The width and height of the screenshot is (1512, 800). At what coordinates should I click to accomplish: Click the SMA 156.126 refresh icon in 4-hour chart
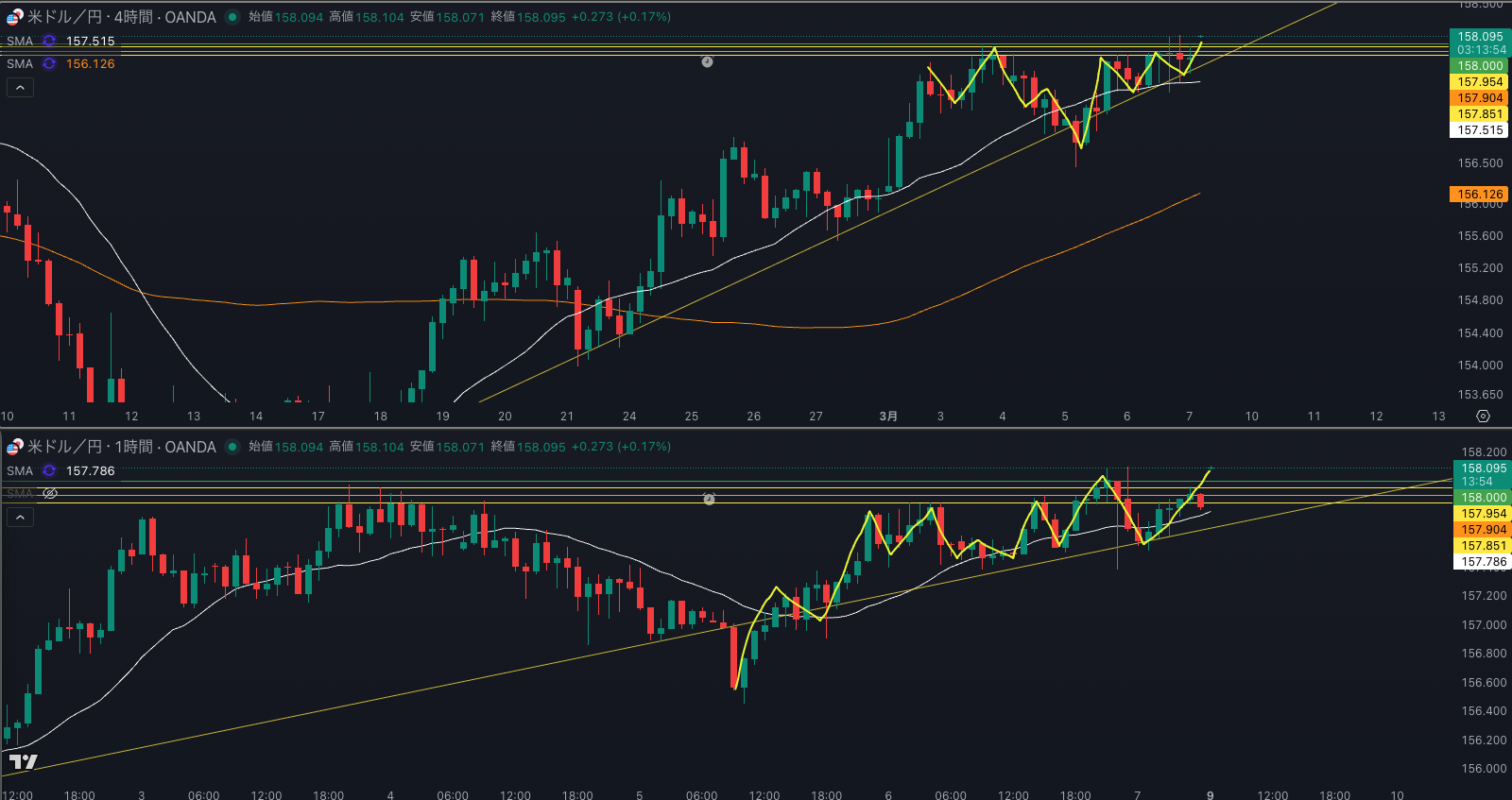[49, 64]
